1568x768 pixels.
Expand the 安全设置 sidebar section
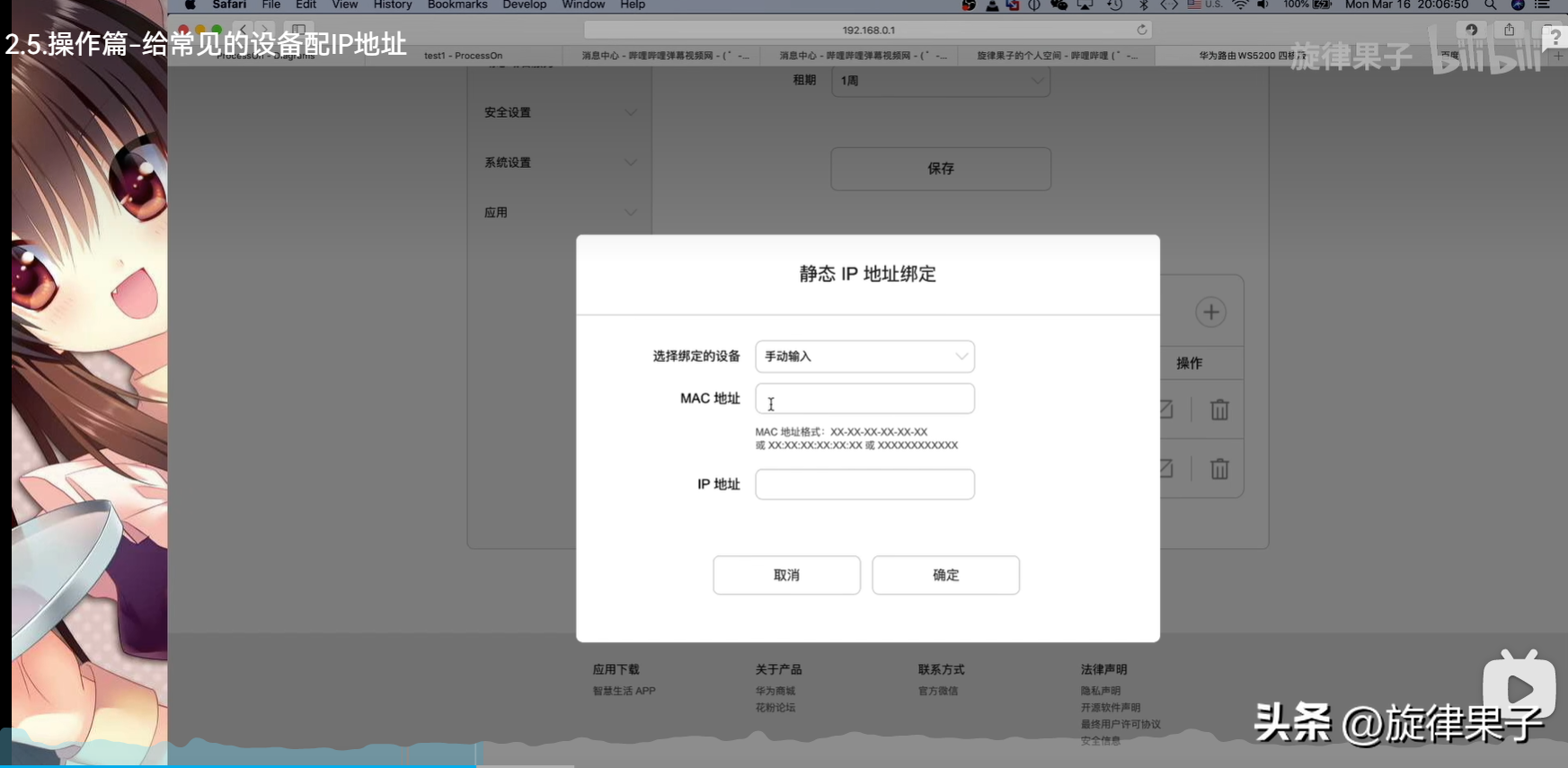click(560, 112)
